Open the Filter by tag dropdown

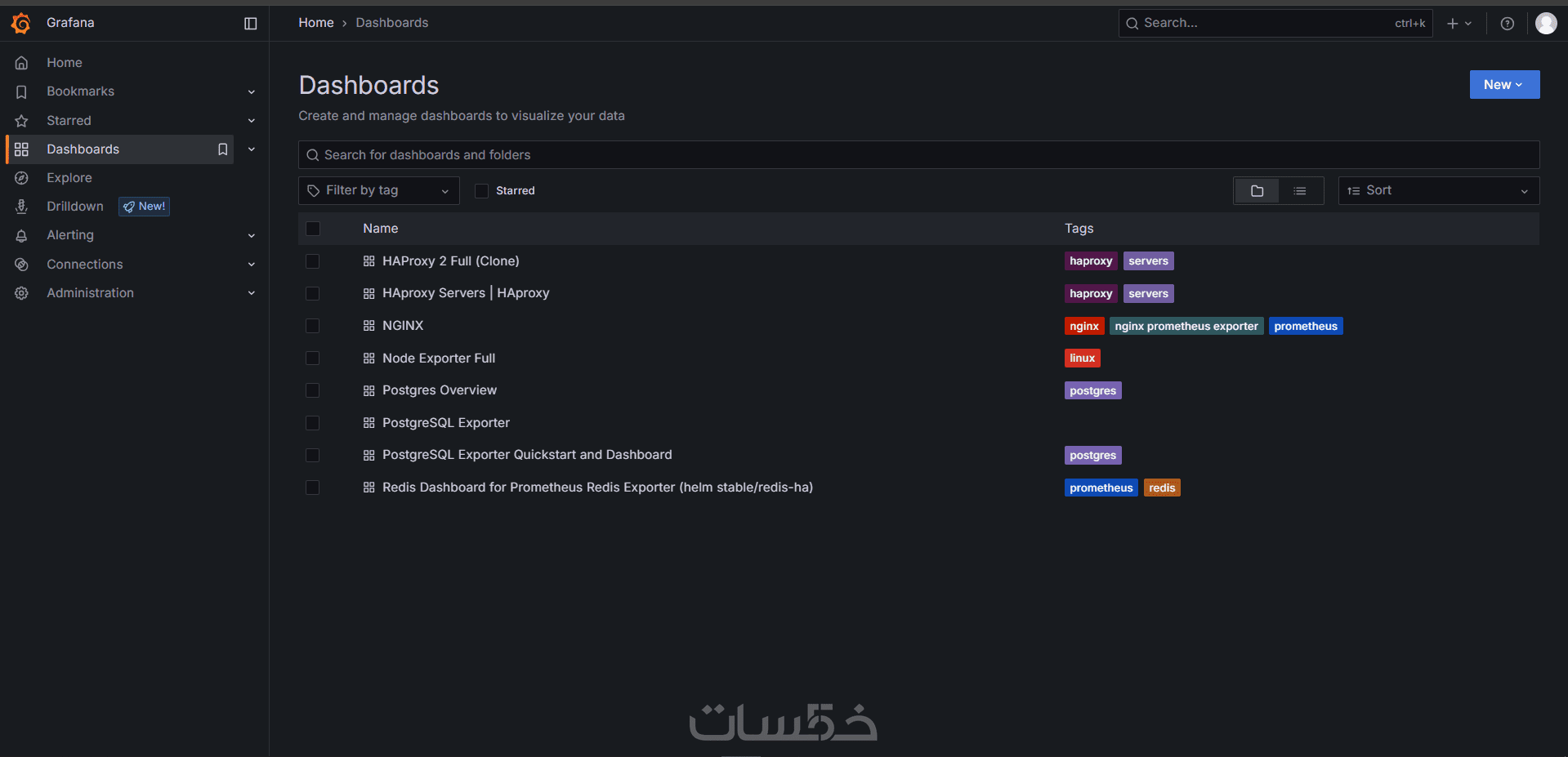click(379, 191)
